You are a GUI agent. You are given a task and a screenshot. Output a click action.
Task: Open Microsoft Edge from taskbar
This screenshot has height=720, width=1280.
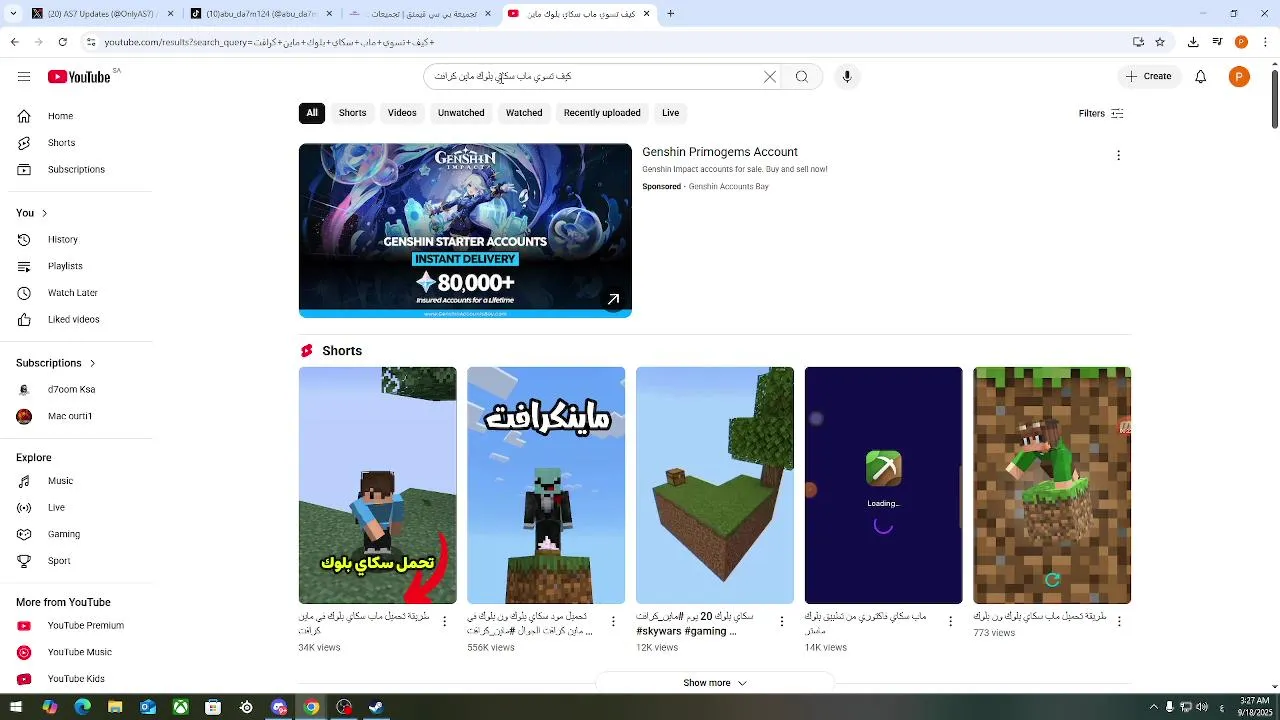[82, 707]
